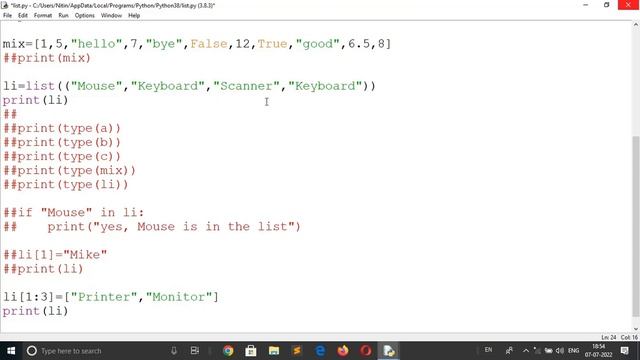The height and width of the screenshot is (360, 640).
Task: Restore down the IDLE editor window
Action: 607,5
